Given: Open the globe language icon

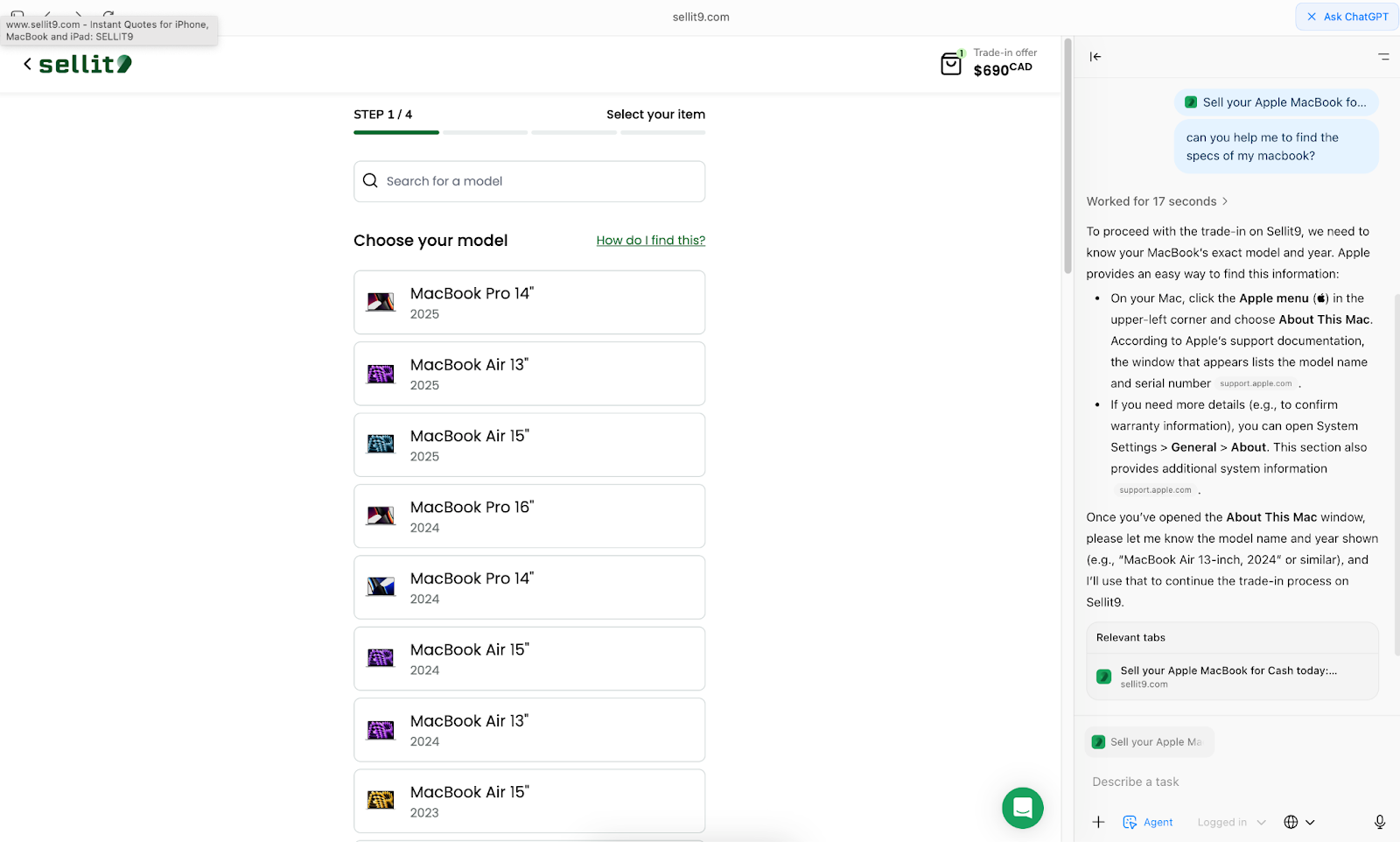Looking at the screenshot, I should tap(1291, 822).
